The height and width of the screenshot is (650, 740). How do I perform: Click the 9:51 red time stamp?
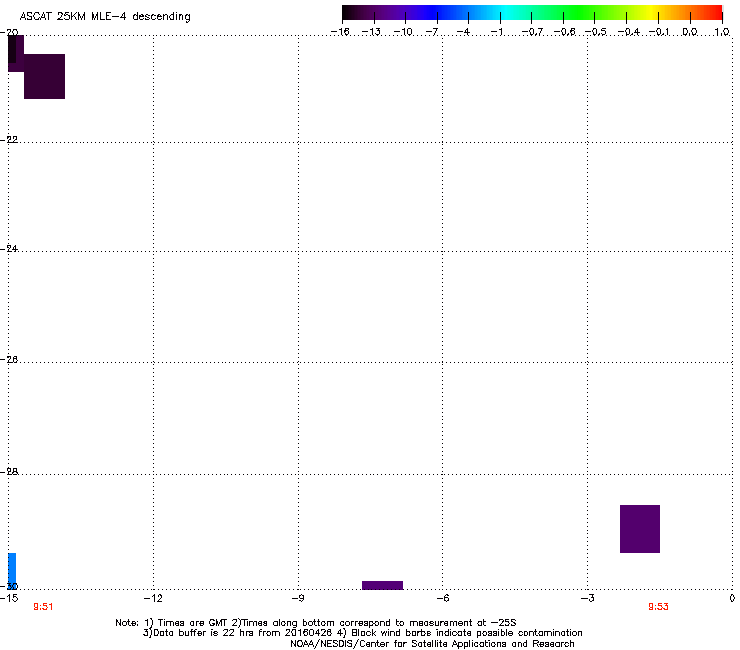[43, 607]
